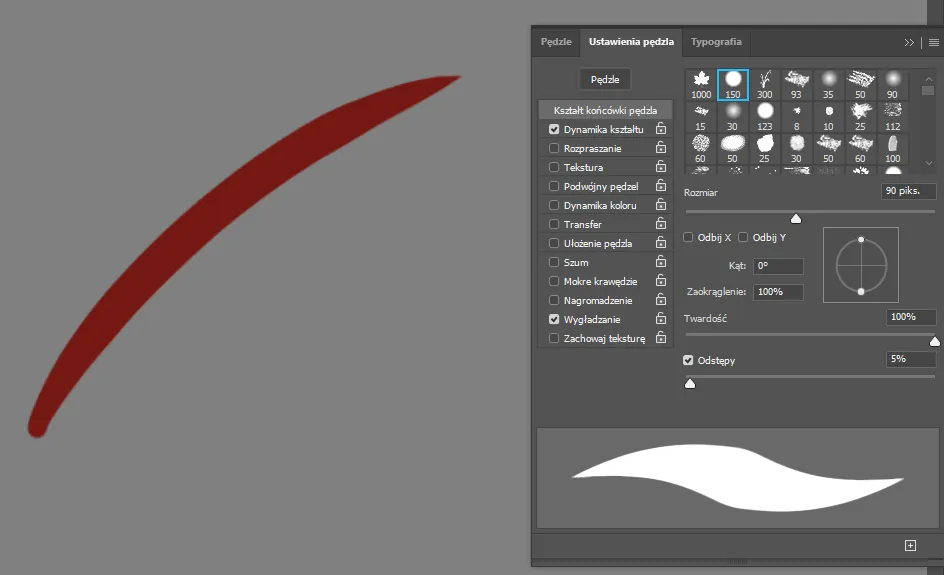
Task: Open the panel options menu
Action: (933, 43)
